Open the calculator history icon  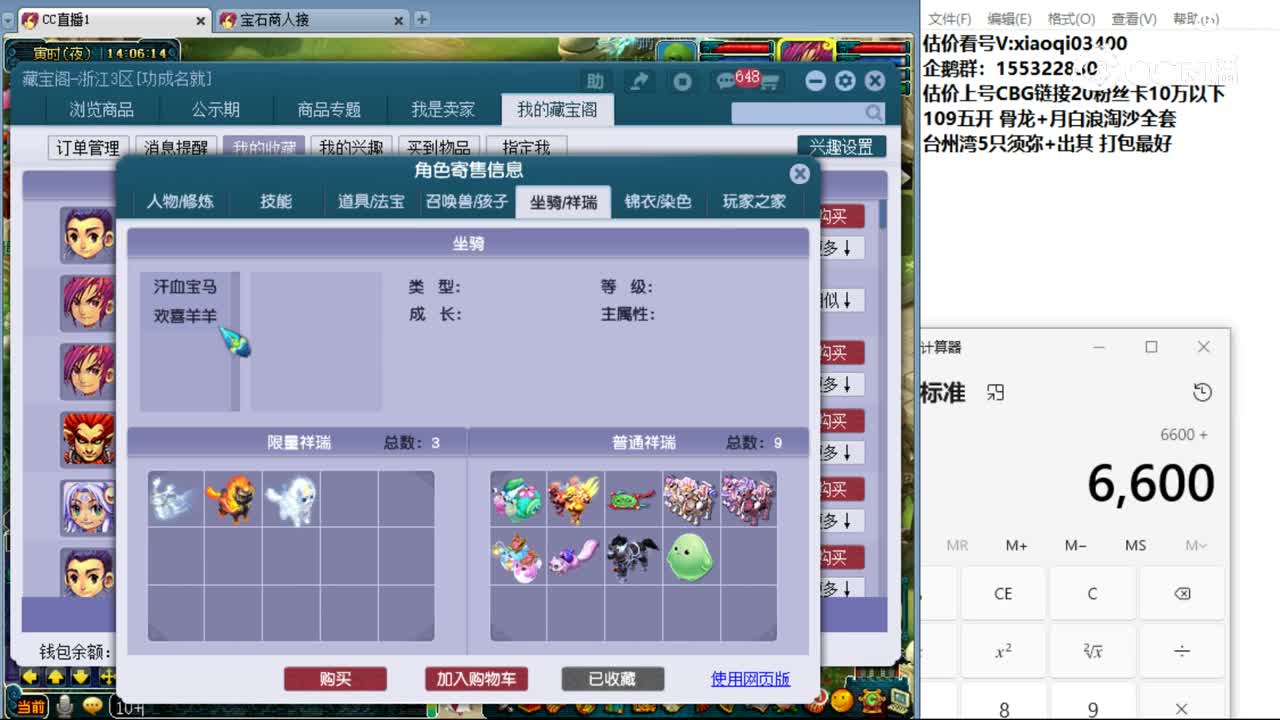tap(1201, 392)
